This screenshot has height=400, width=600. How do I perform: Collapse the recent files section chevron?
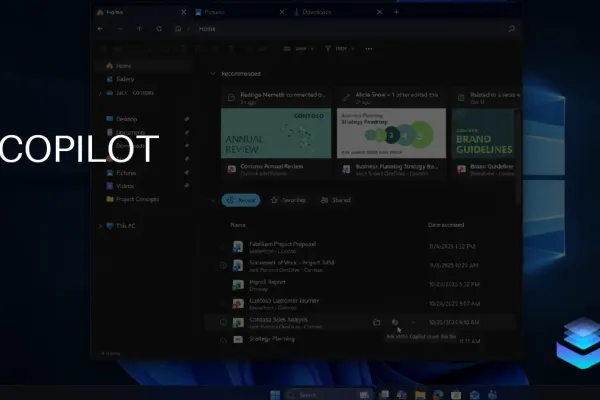tap(213, 200)
